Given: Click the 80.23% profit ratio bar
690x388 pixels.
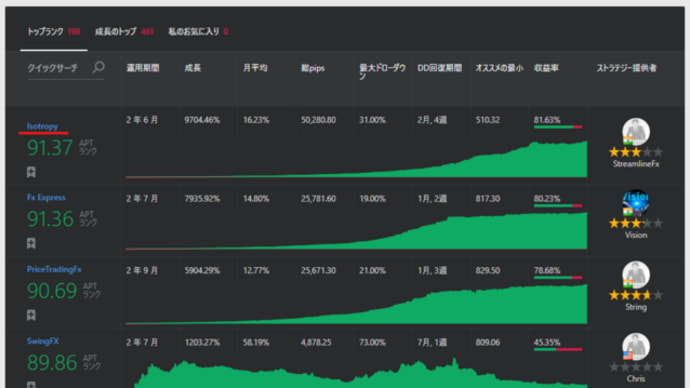Looking at the screenshot, I should 558,205.
